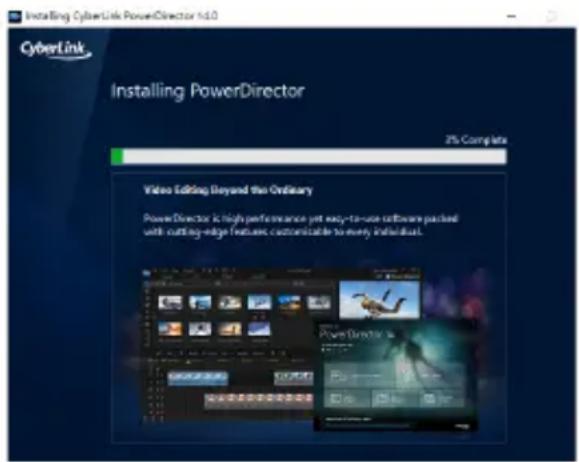Click the installation progress bar

(309, 156)
